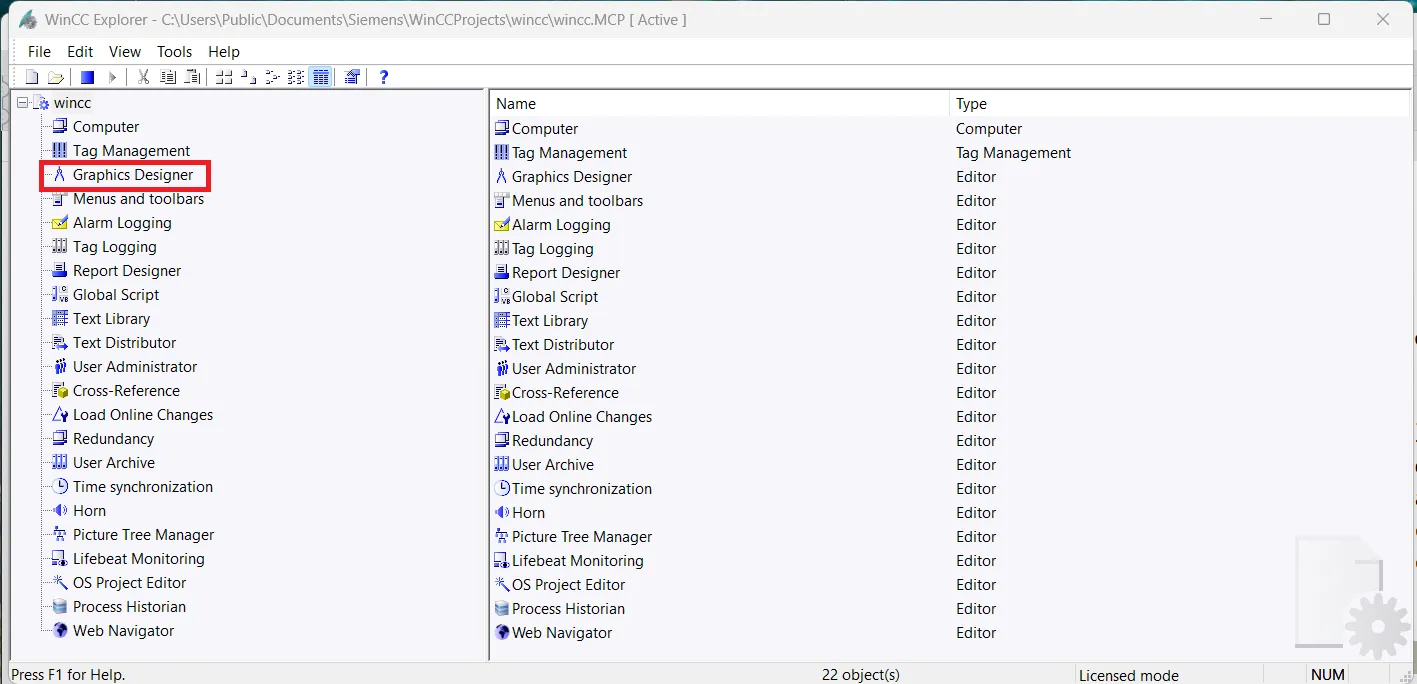
Task: Select Load Online Changes in the tree
Action: pos(143,415)
